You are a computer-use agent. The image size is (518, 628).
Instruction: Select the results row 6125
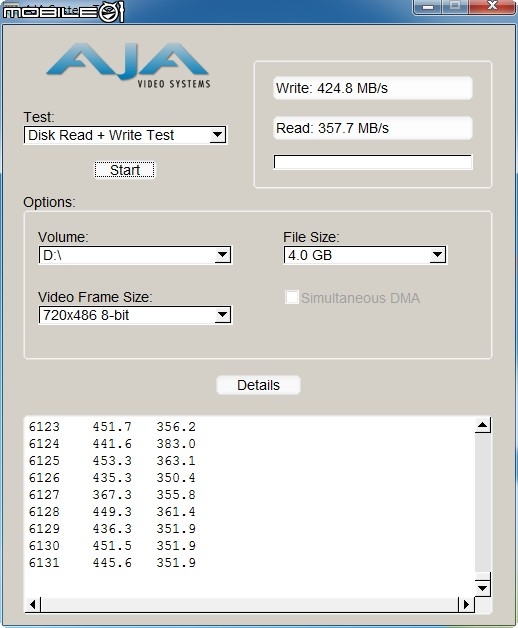(112, 461)
